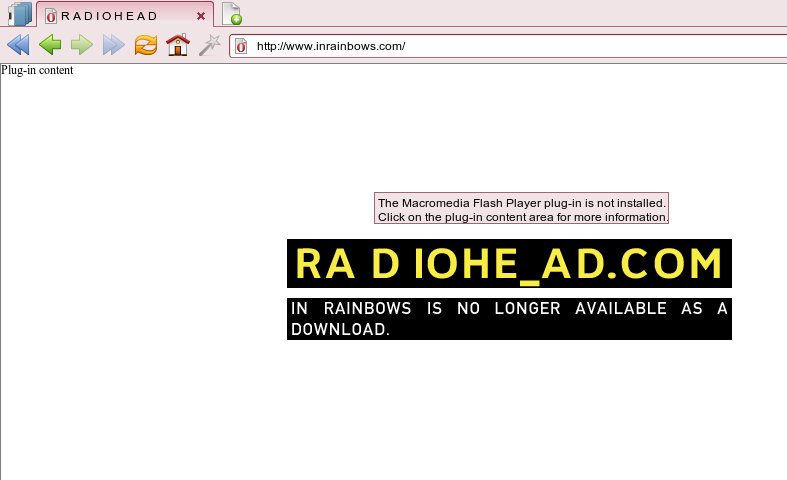
Task: Click the Flash Player not installed notice
Action: pos(521,208)
